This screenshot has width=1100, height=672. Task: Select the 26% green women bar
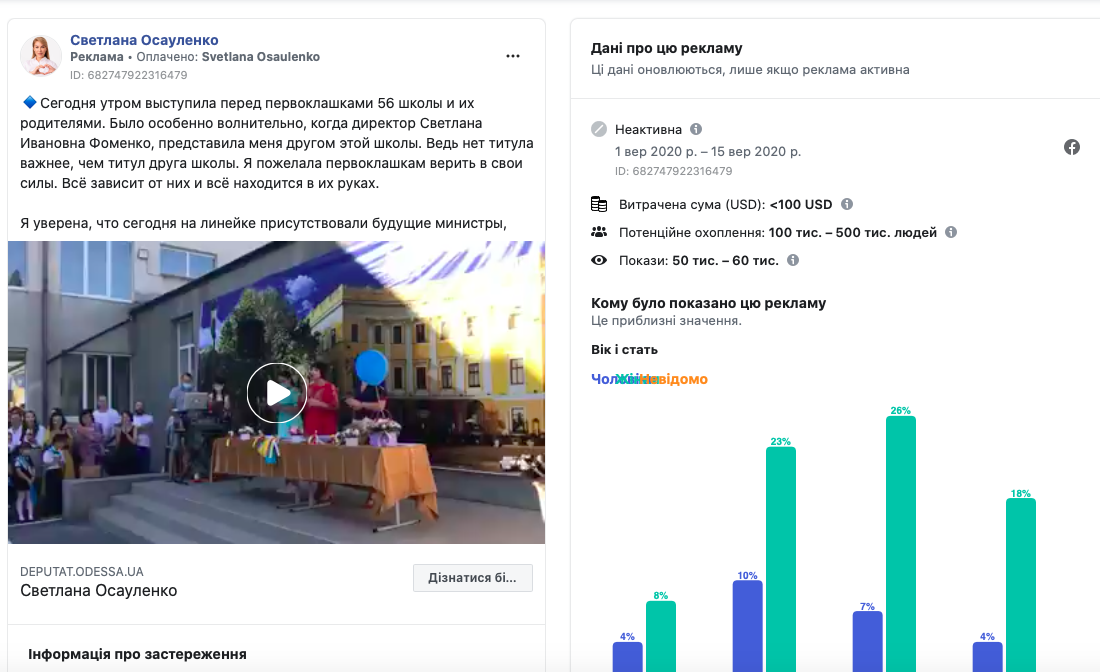[x=900, y=540]
